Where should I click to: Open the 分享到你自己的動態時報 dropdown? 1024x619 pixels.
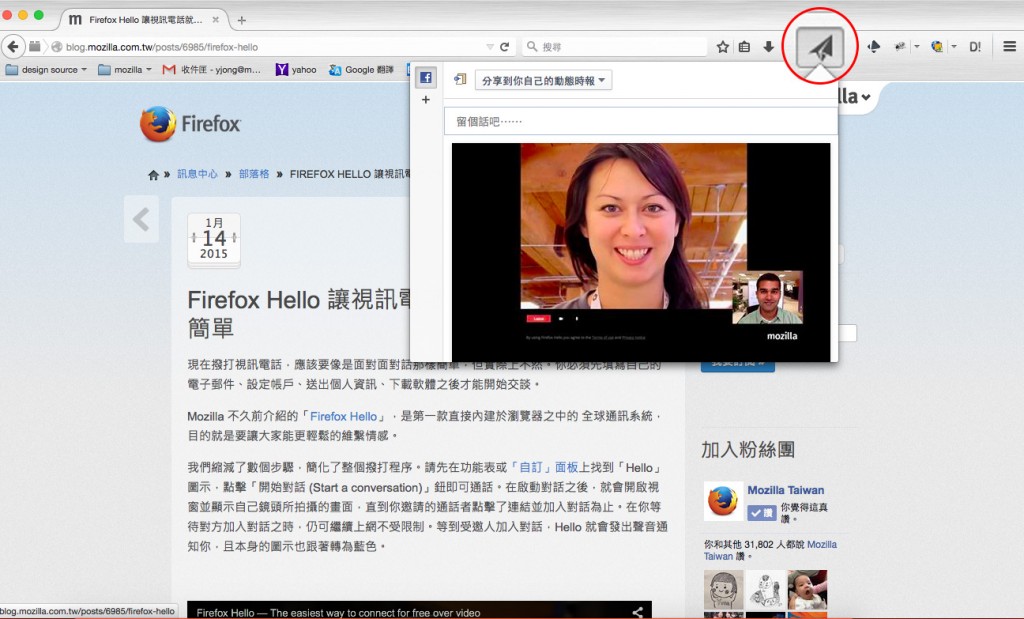(x=543, y=80)
